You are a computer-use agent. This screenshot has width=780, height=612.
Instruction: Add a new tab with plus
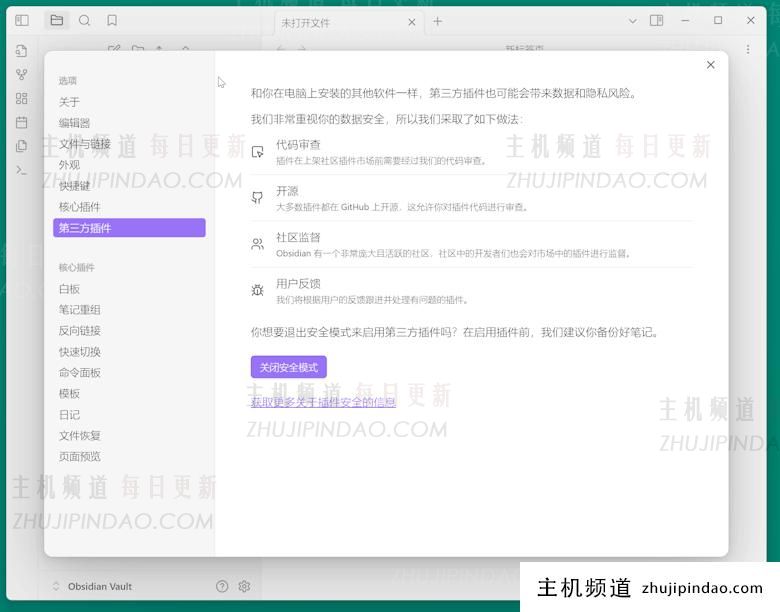click(437, 21)
